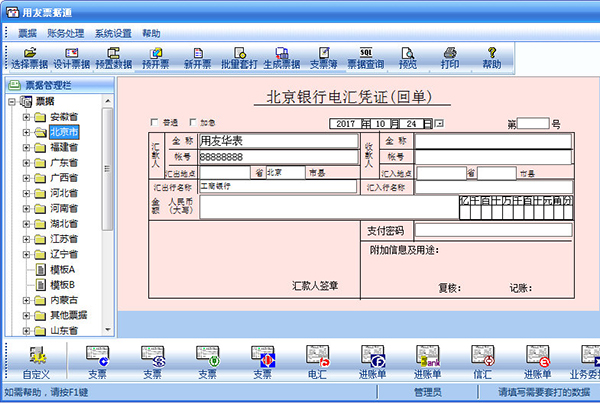Collapse the root 票据 tree node
Viewport: 600px width, 404px height.
coord(11,101)
